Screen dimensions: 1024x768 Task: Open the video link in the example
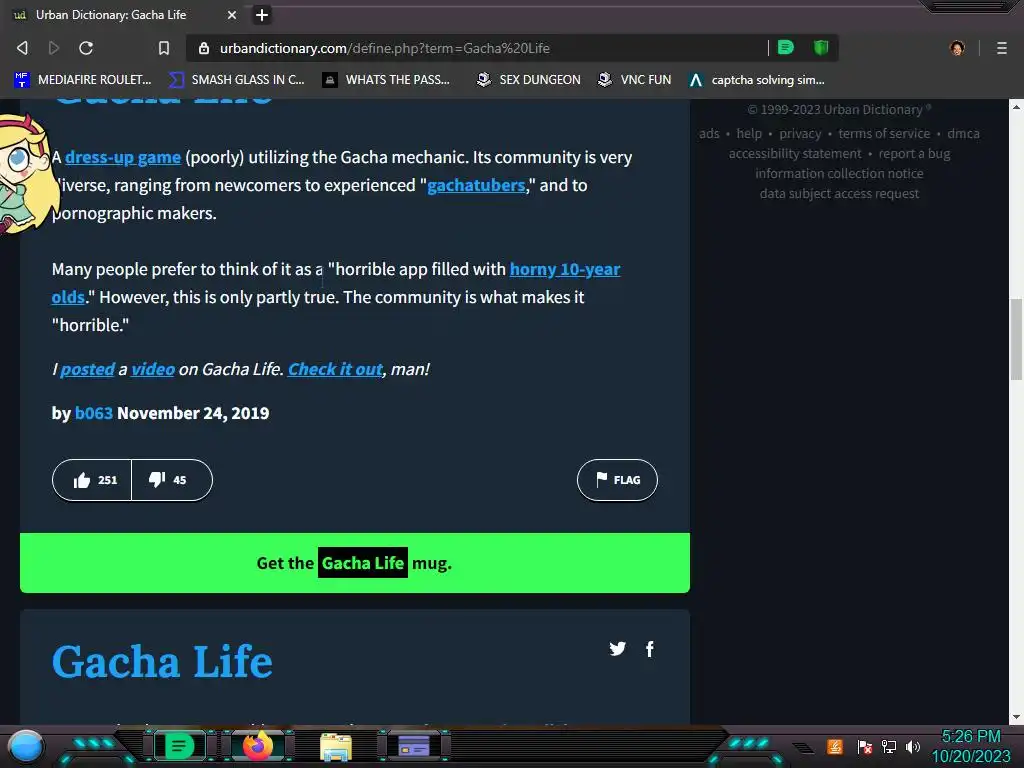tap(153, 370)
